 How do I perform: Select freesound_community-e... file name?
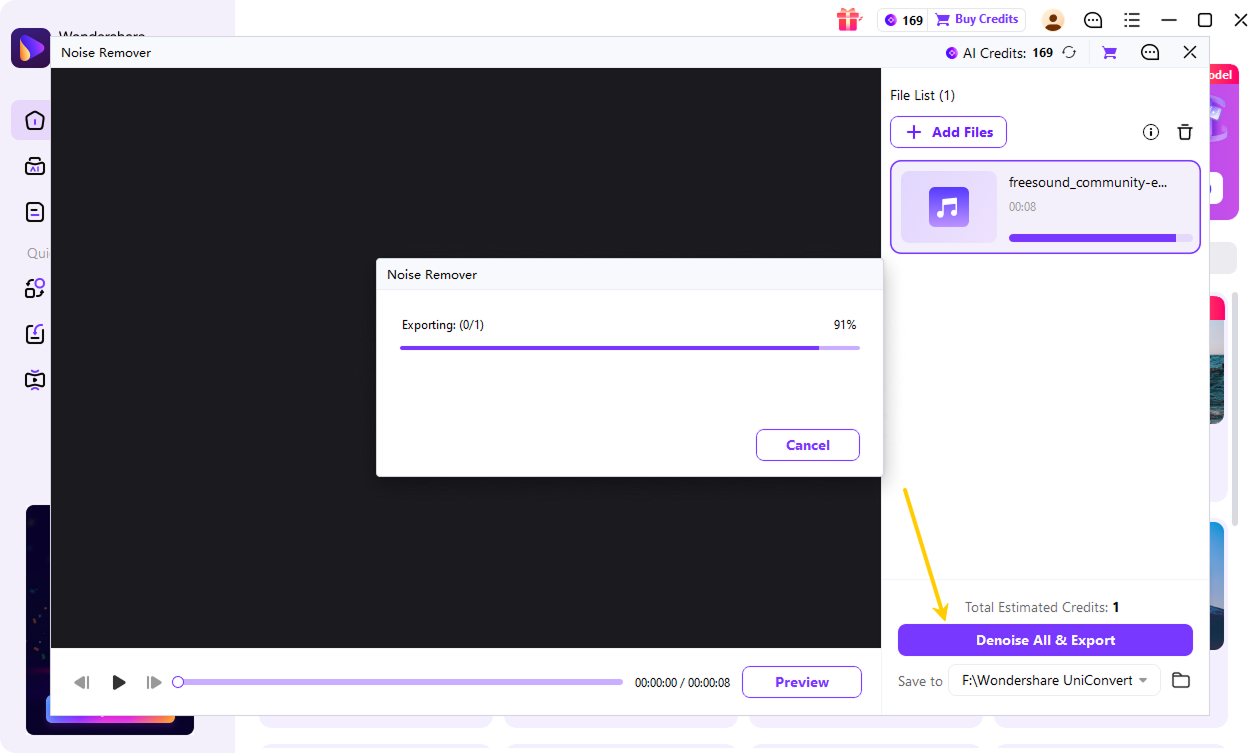tap(1088, 183)
